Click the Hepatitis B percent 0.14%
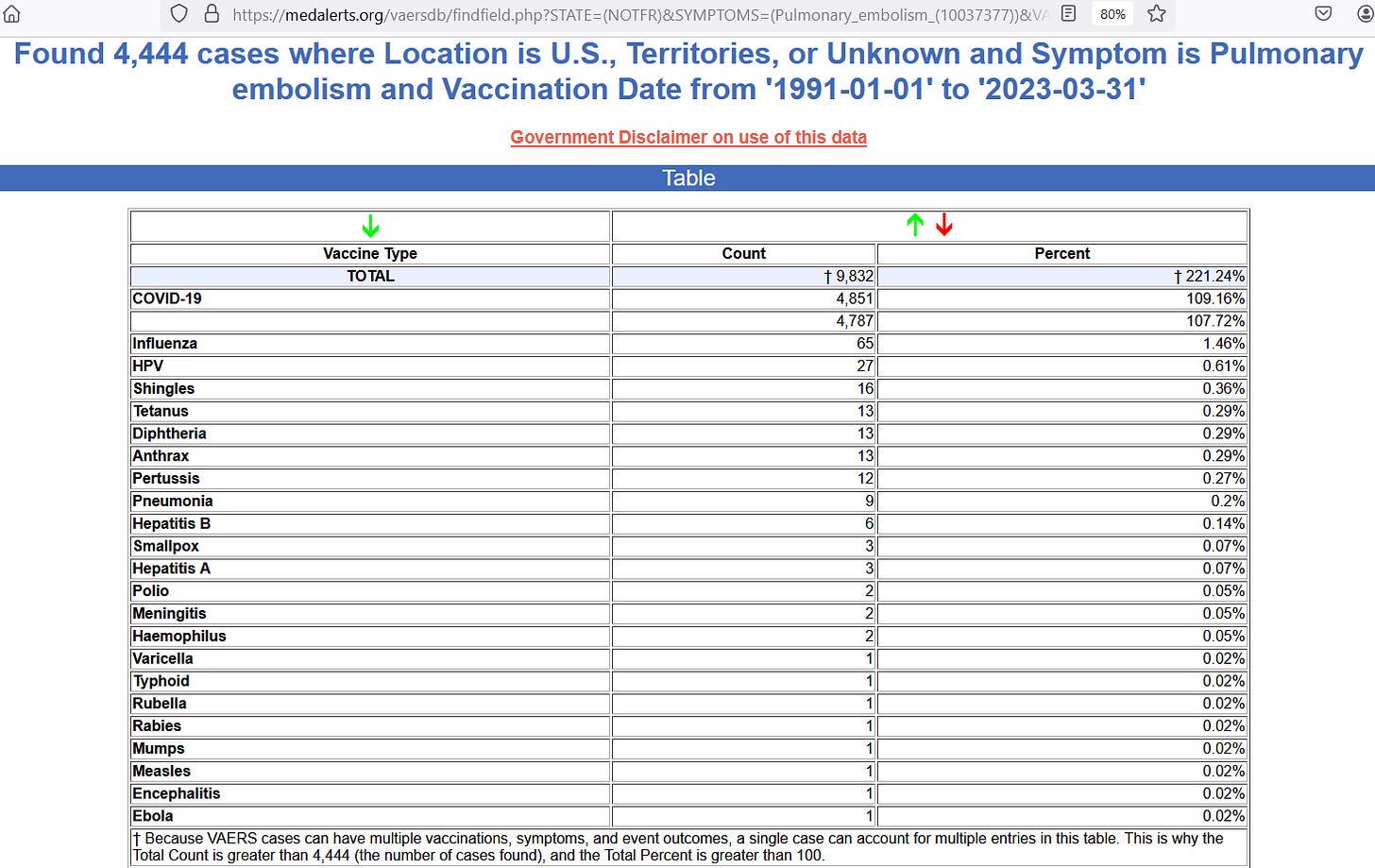The image size is (1375, 868). coord(1224,524)
